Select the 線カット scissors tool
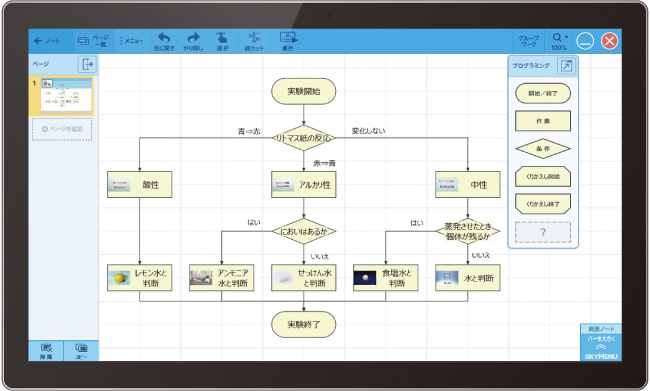This screenshot has width=650, height=391. (x=254, y=41)
